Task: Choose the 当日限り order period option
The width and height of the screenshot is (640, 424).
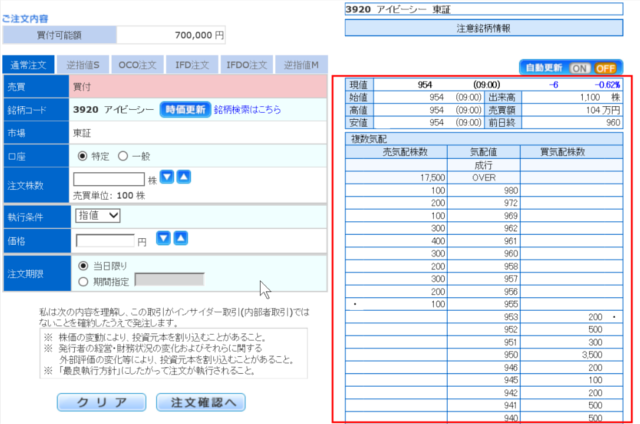Action: (x=83, y=266)
